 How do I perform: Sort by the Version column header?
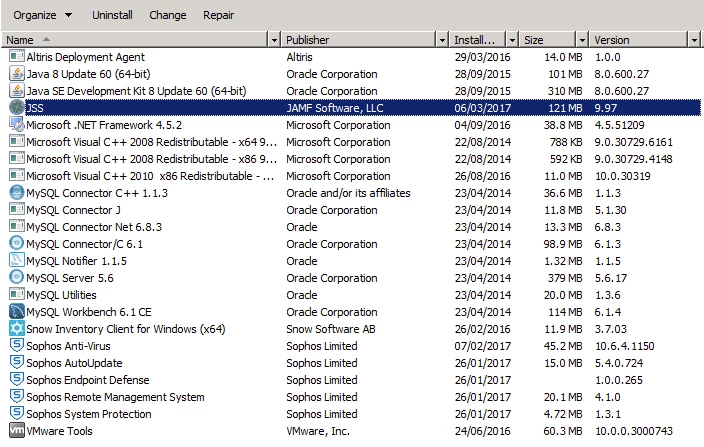coord(638,40)
